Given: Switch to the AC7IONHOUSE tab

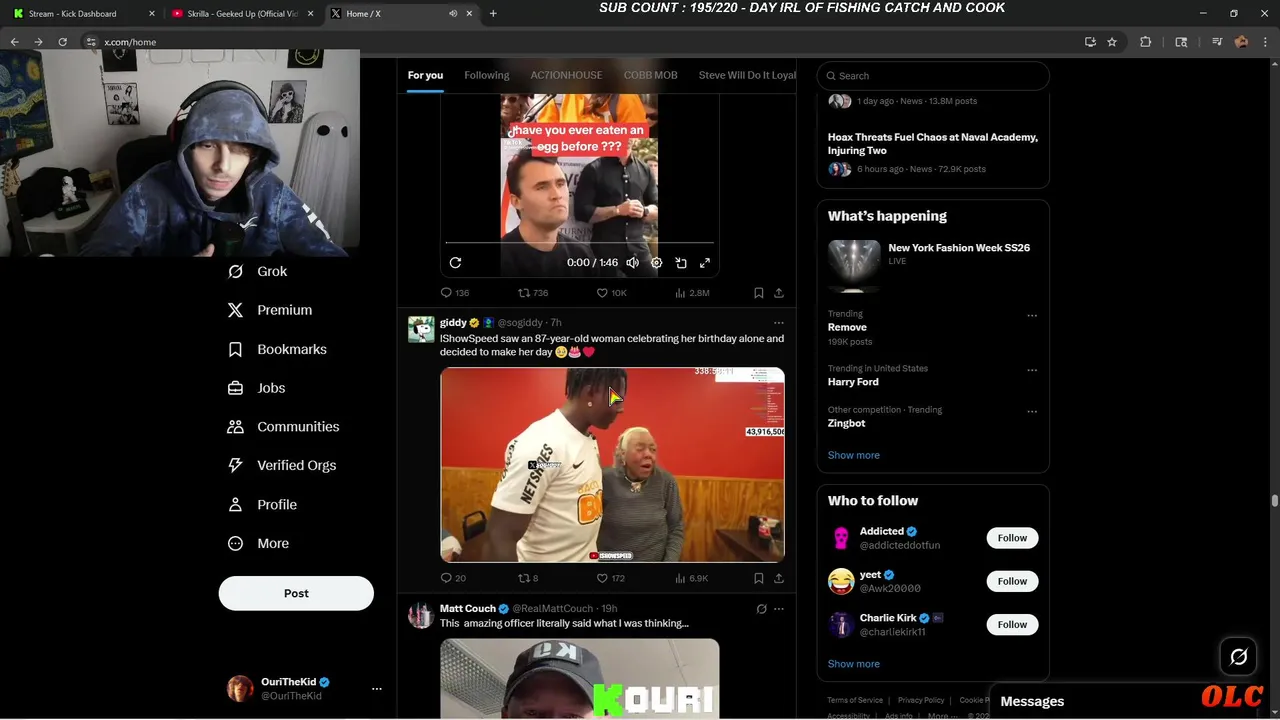Looking at the screenshot, I should click(x=566, y=75).
